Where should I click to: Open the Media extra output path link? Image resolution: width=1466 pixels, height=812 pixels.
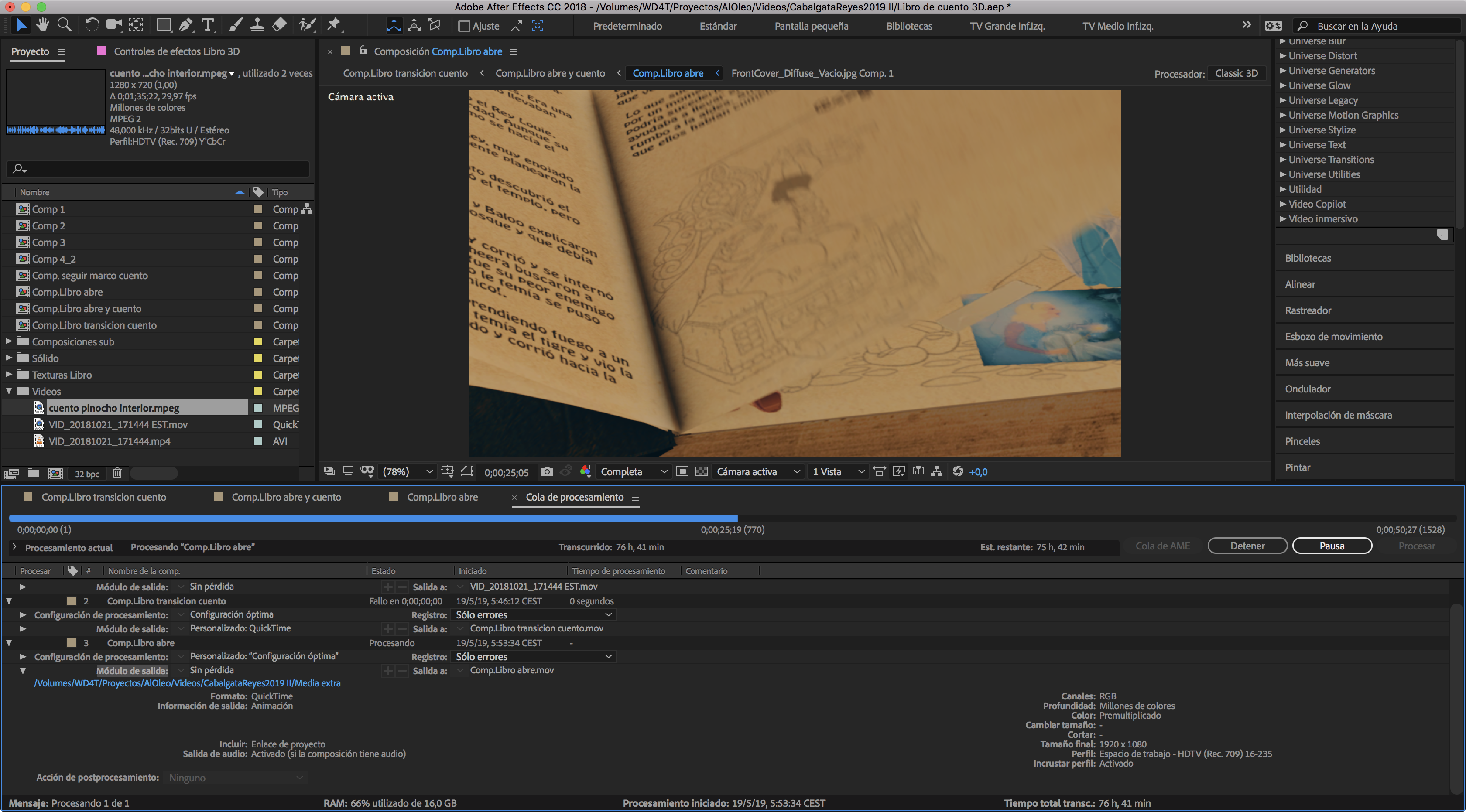tap(187, 683)
